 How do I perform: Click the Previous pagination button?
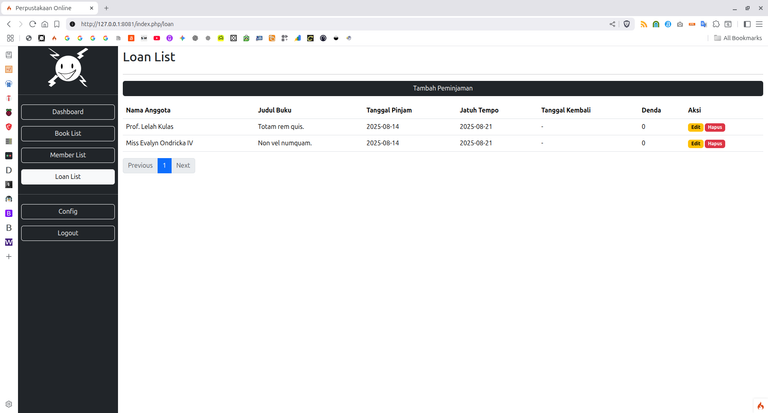tap(140, 166)
